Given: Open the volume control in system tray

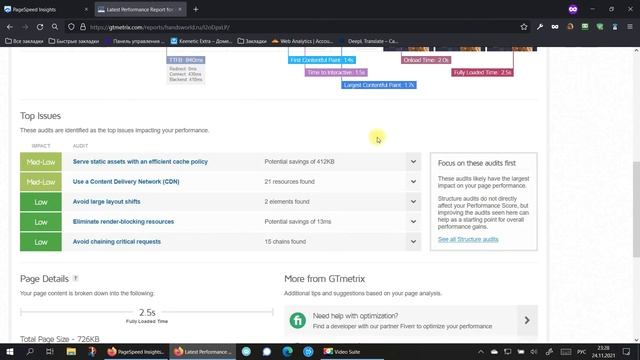Looking at the screenshot, I should [x=534, y=351].
